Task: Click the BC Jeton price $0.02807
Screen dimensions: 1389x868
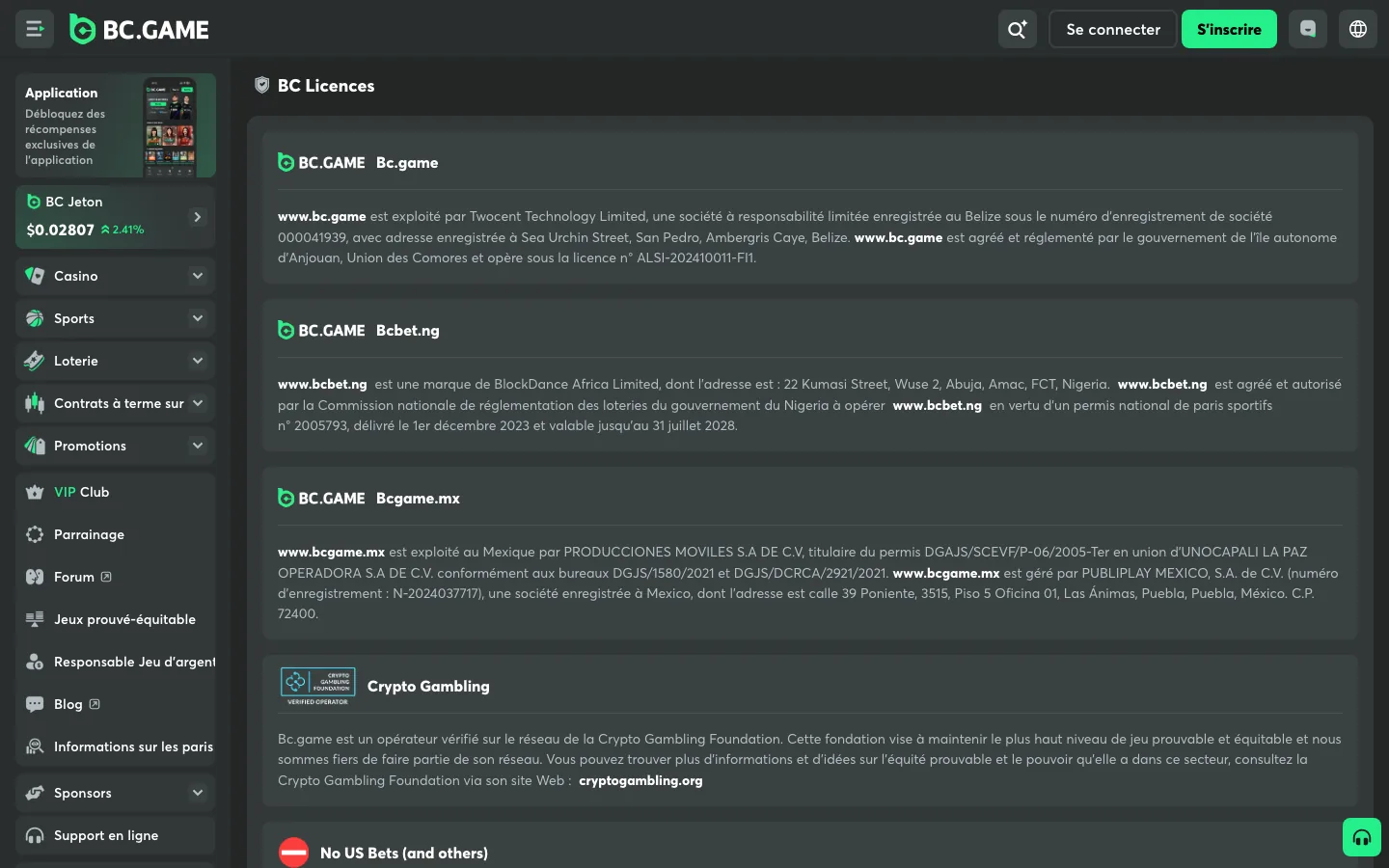Action: [x=61, y=230]
